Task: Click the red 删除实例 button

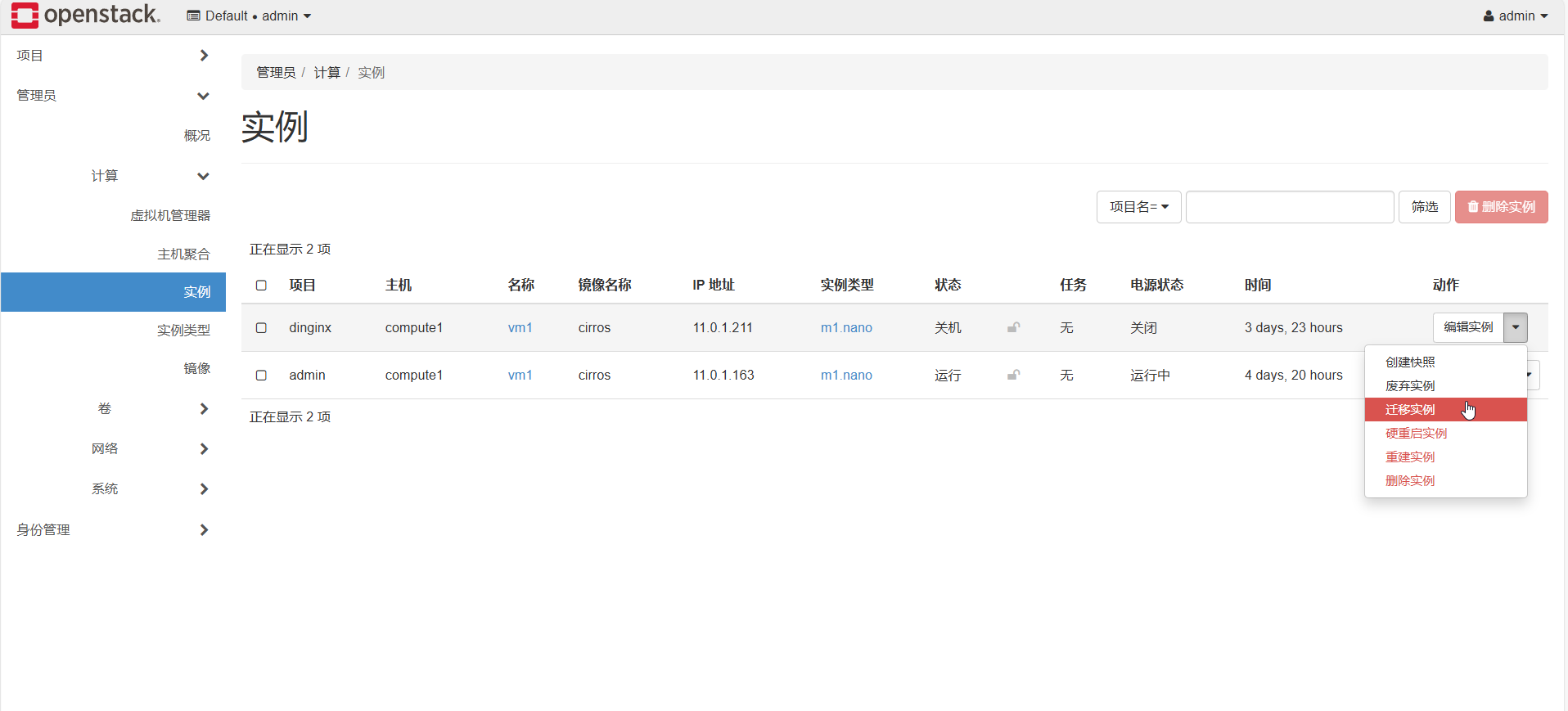Action: [x=1501, y=207]
